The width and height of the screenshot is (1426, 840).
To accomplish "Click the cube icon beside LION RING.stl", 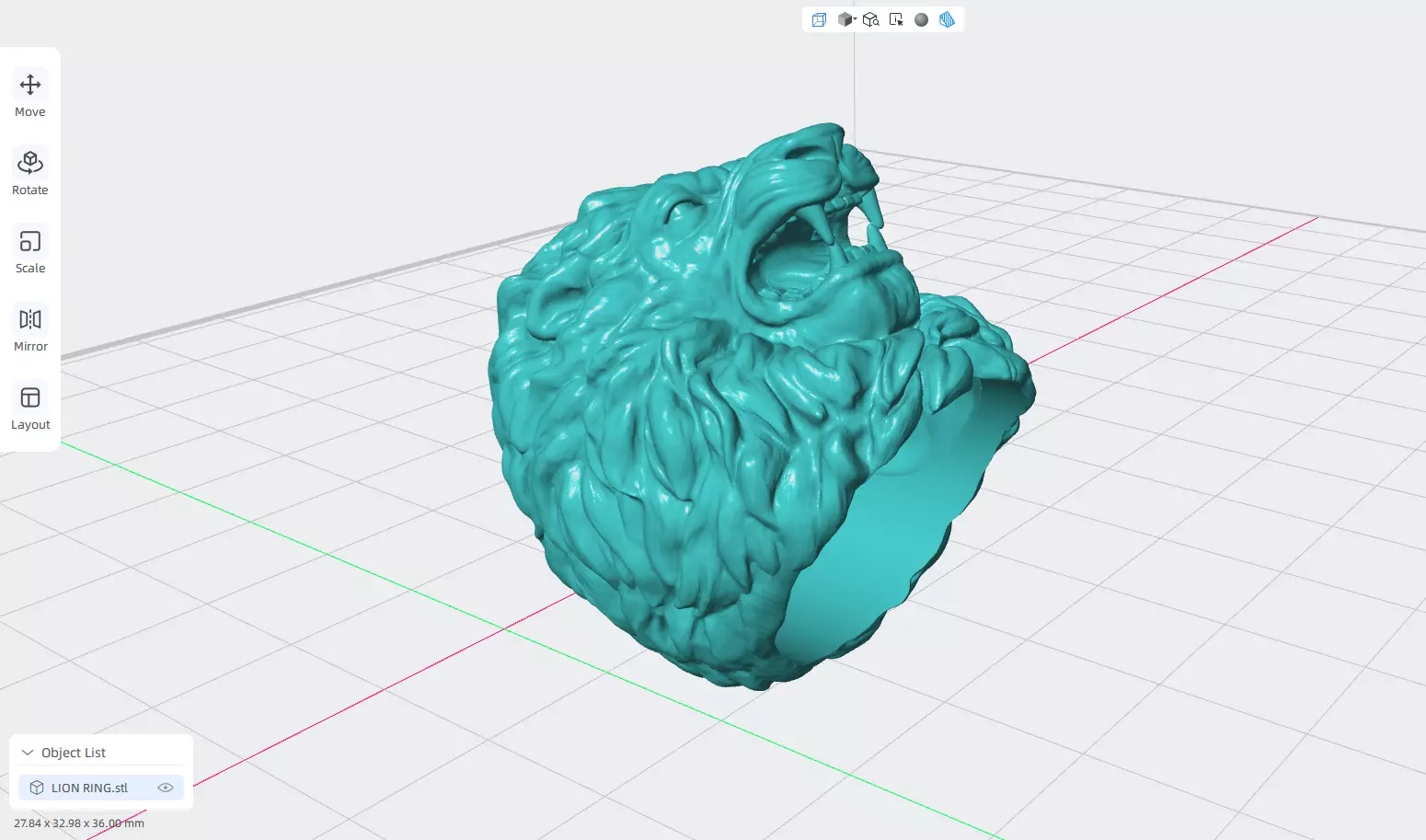I will point(37,788).
